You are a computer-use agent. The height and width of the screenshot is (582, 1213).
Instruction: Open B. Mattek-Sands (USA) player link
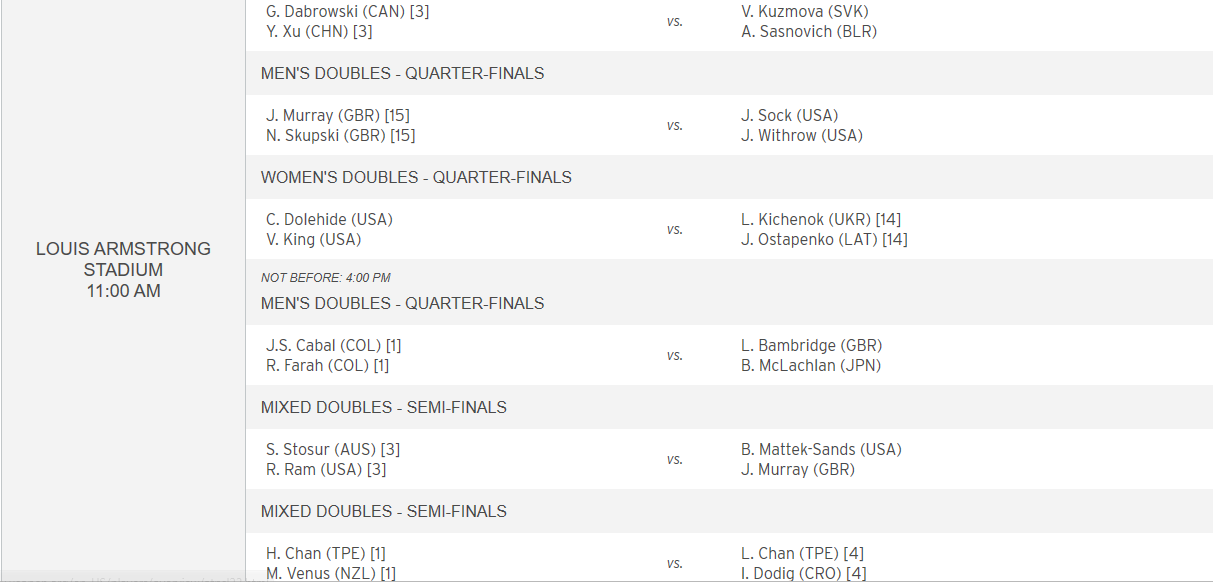pos(821,449)
